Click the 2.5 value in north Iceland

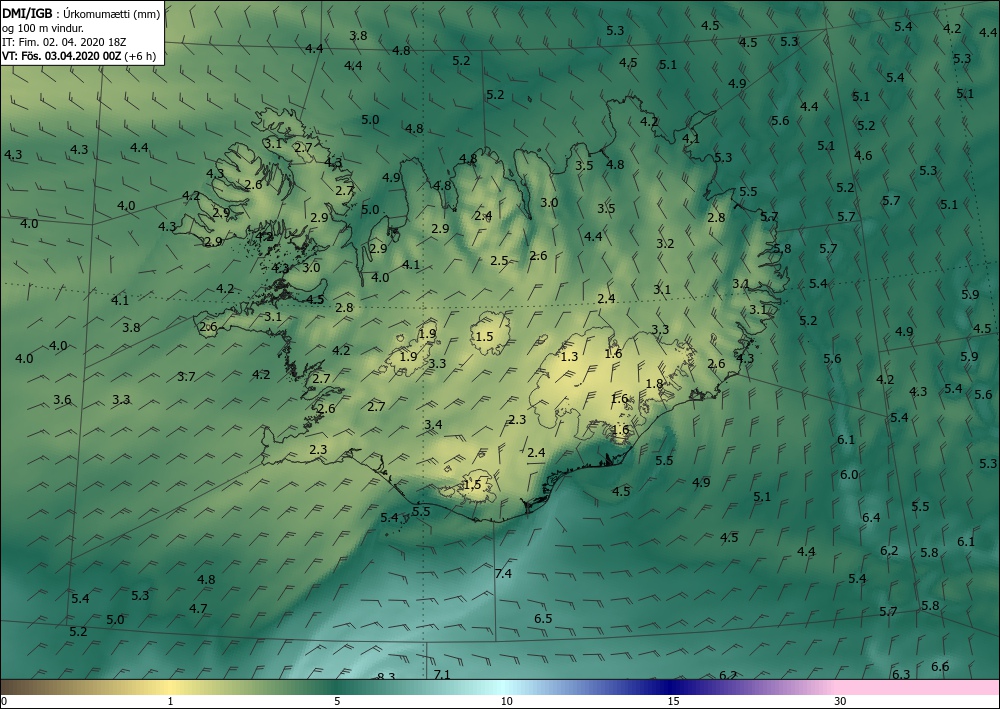click(499, 260)
